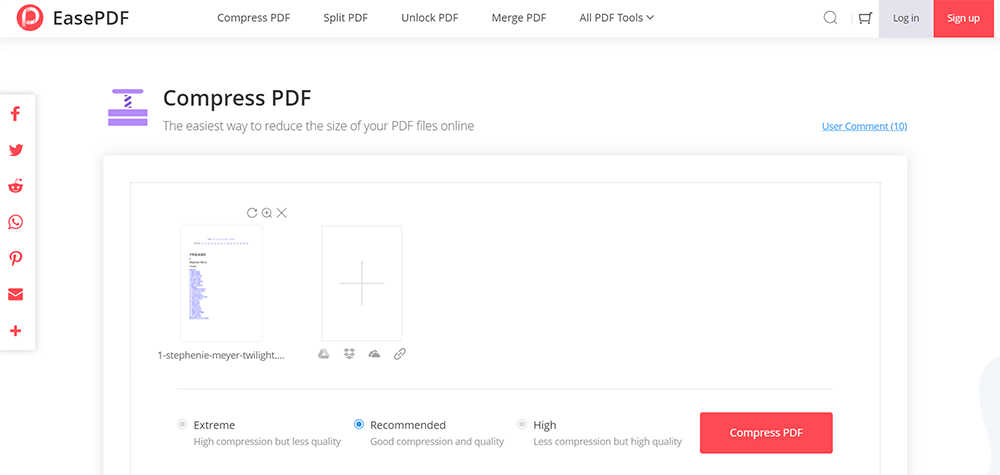Screen dimensions: 1000x475
Task: Share page on Reddit
Action: coord(16,186)
